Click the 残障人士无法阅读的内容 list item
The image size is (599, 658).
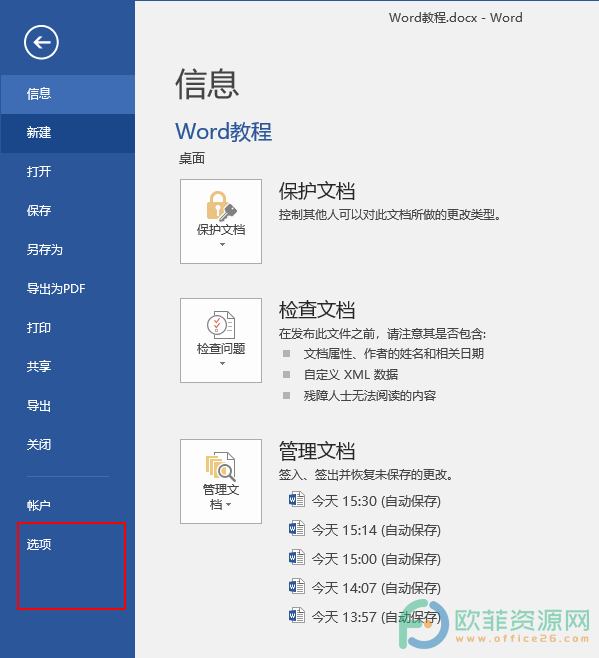(370, 395)
